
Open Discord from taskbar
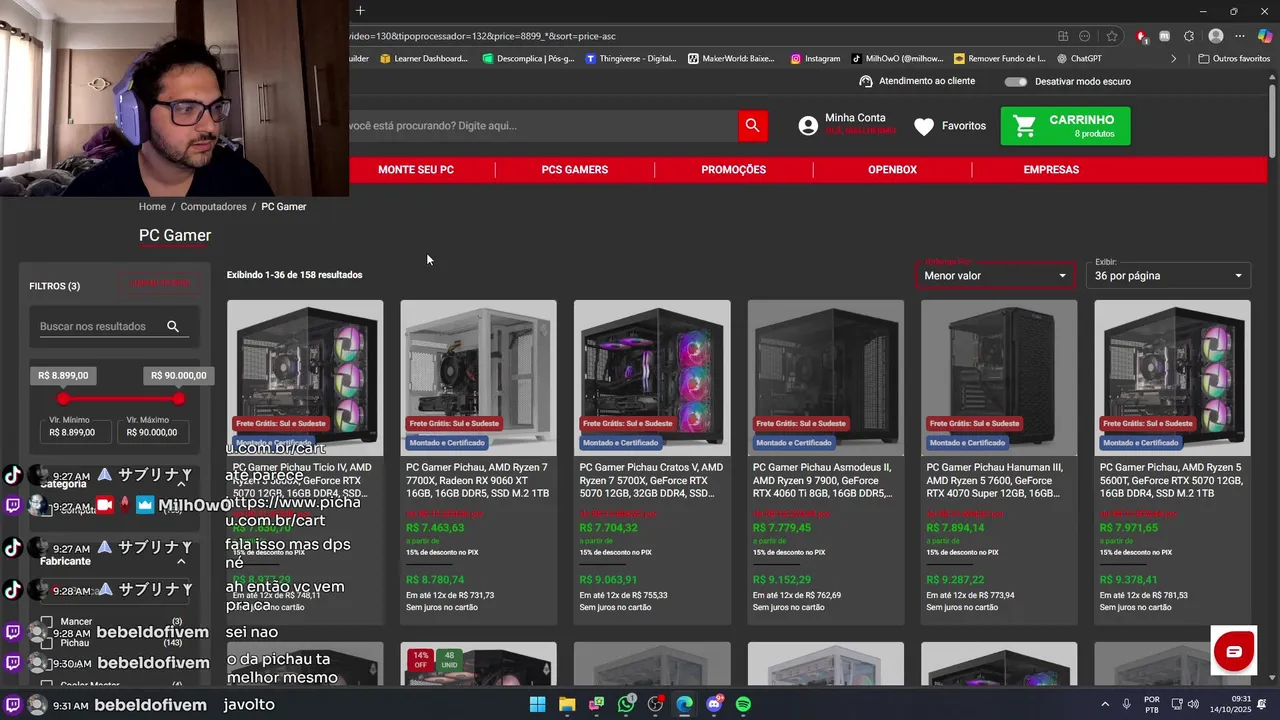pos(714,704)
